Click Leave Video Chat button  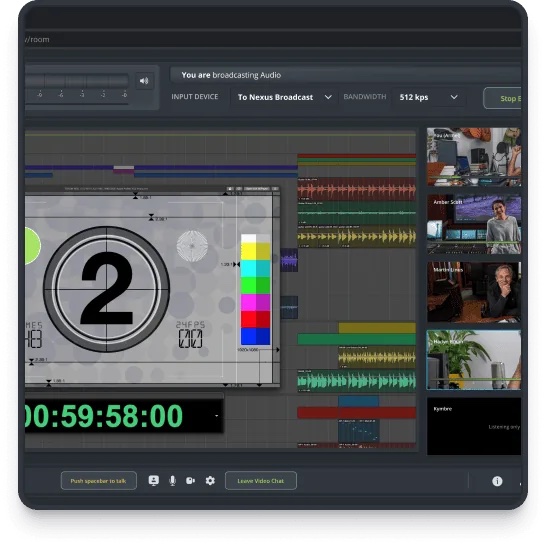[261, 481]
